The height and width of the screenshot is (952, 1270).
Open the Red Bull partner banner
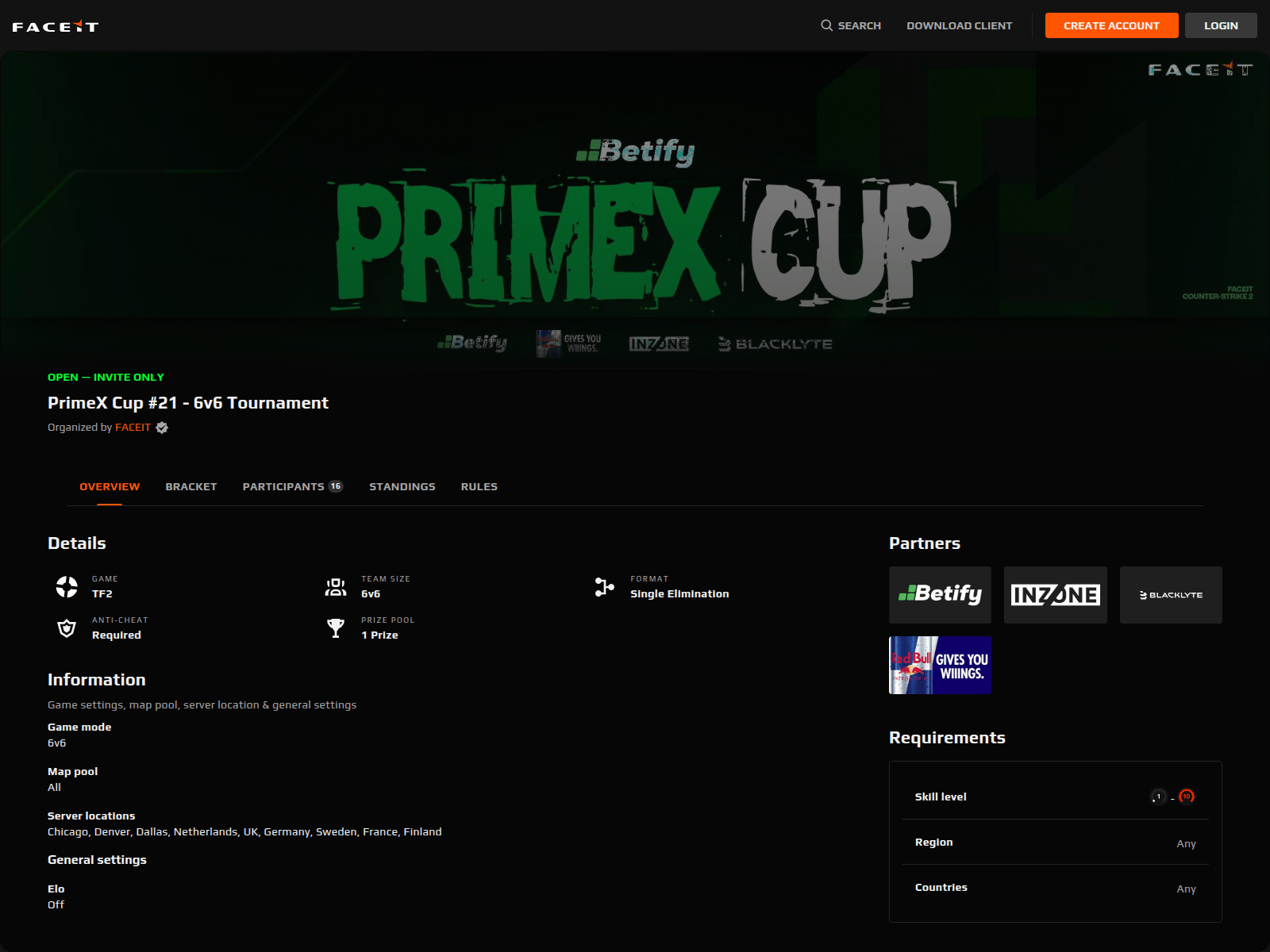(x=940, y=665)
